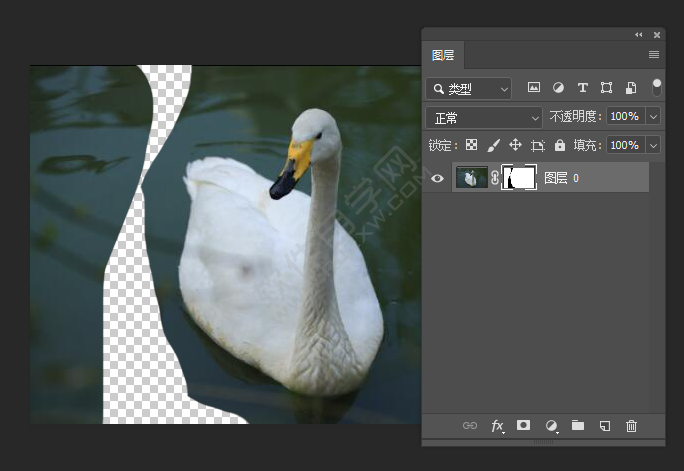
Task: Toggle visibility of 图层 0
Action: click(437, 178)
